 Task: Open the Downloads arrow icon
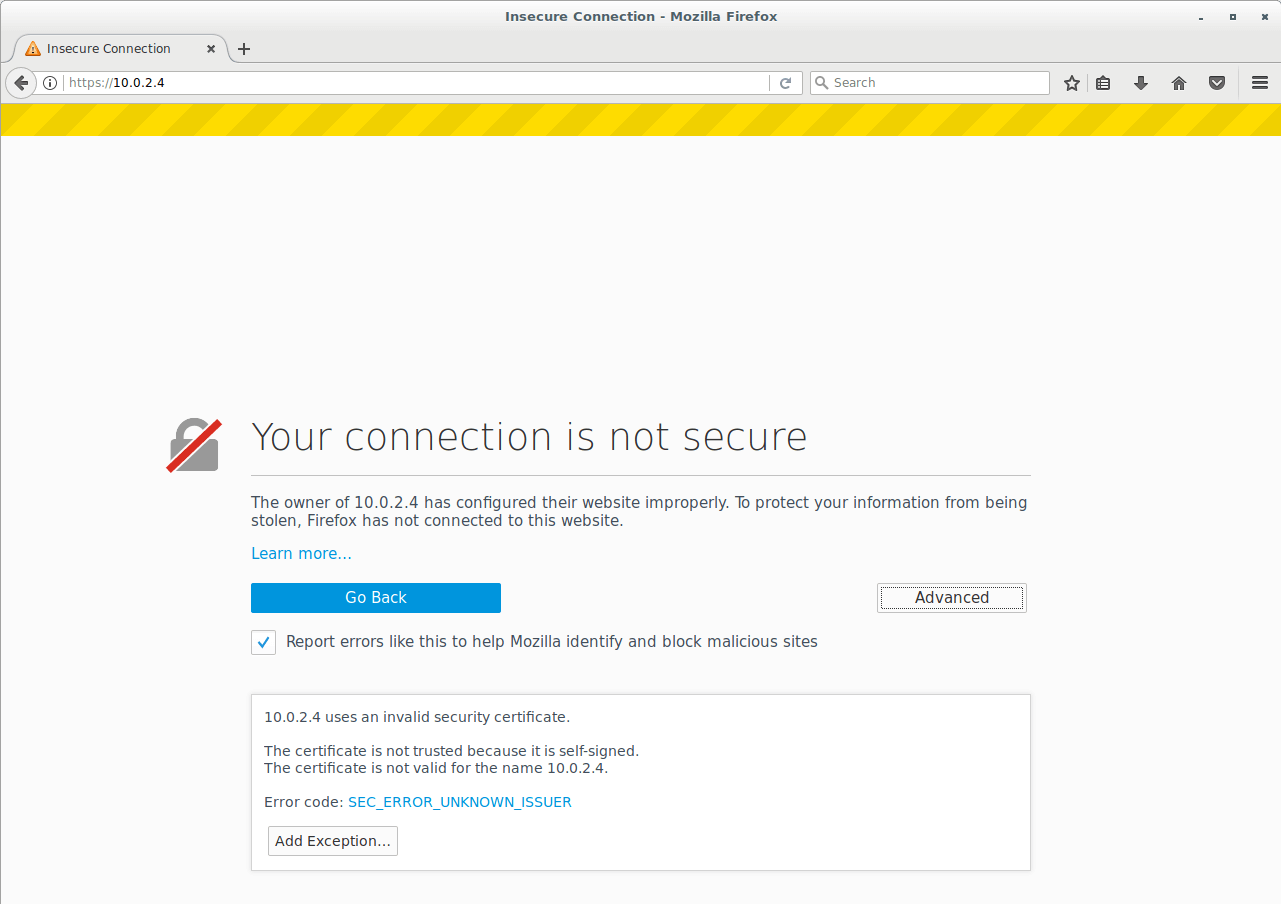pyautogui.click(x=1141, y=83)
